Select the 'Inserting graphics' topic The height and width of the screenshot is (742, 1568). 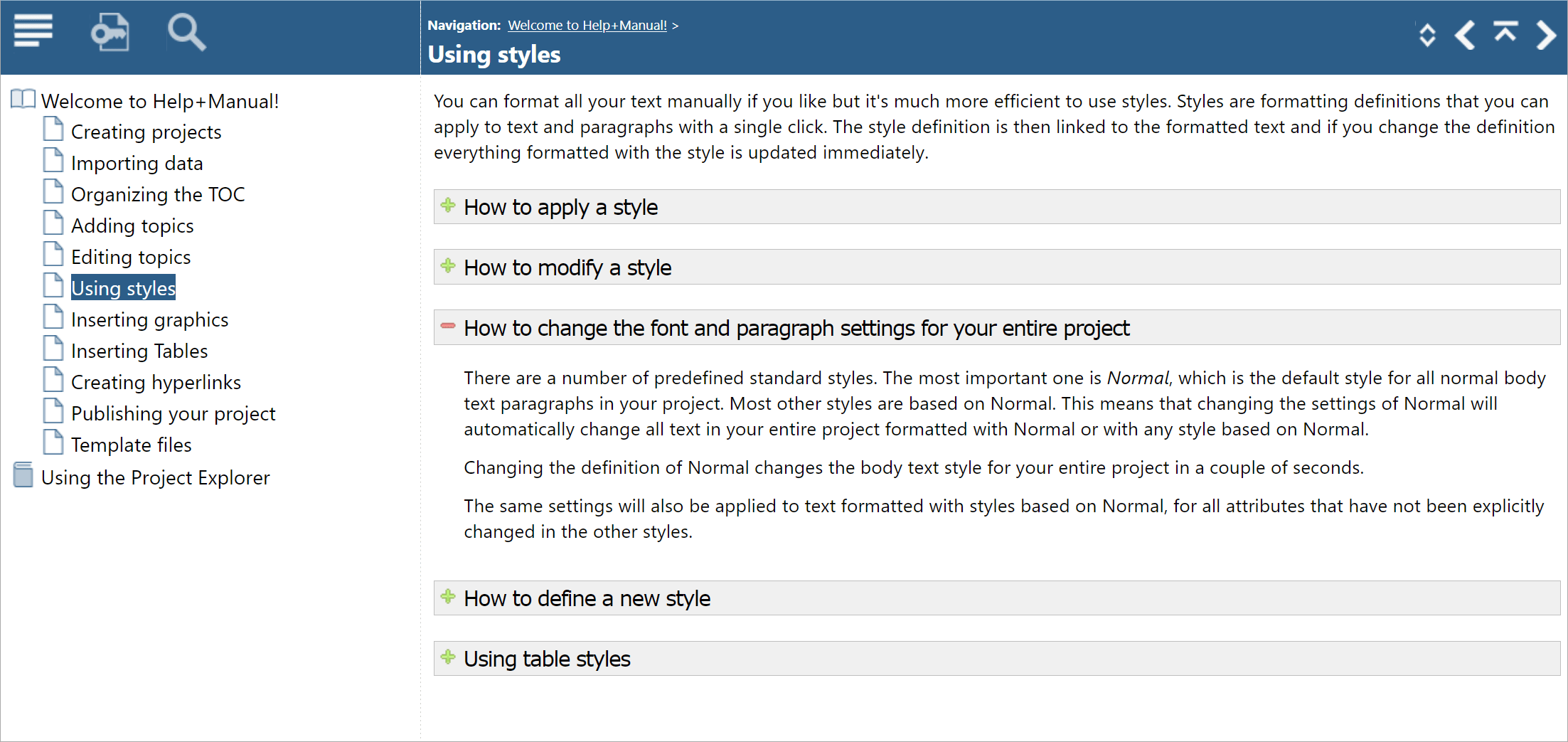coord(149,320)
